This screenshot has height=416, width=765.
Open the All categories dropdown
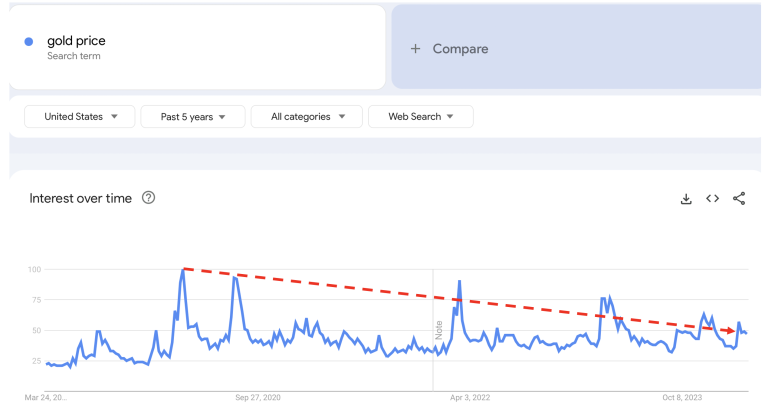click(306, 117)
